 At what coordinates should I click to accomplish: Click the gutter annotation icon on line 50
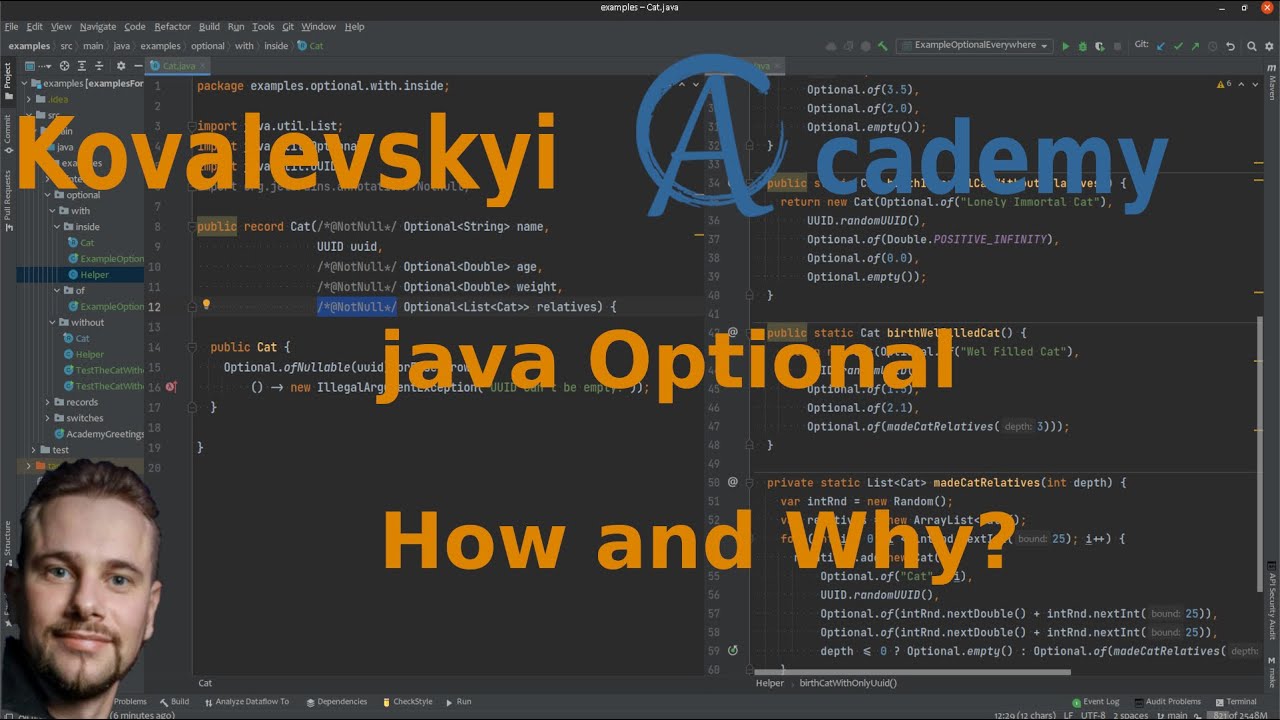coord(733,482)
